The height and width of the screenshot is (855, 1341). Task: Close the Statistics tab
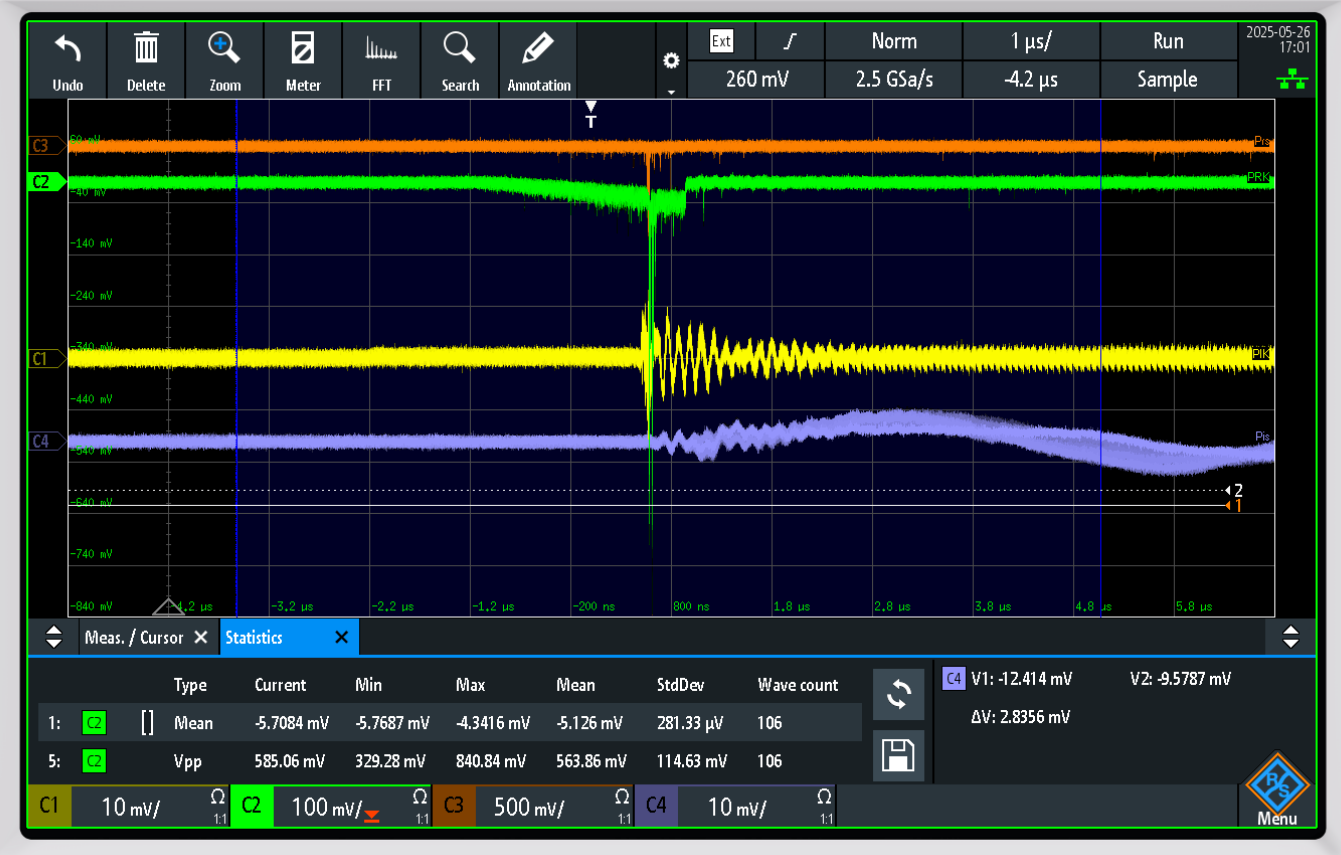[341, 637]
